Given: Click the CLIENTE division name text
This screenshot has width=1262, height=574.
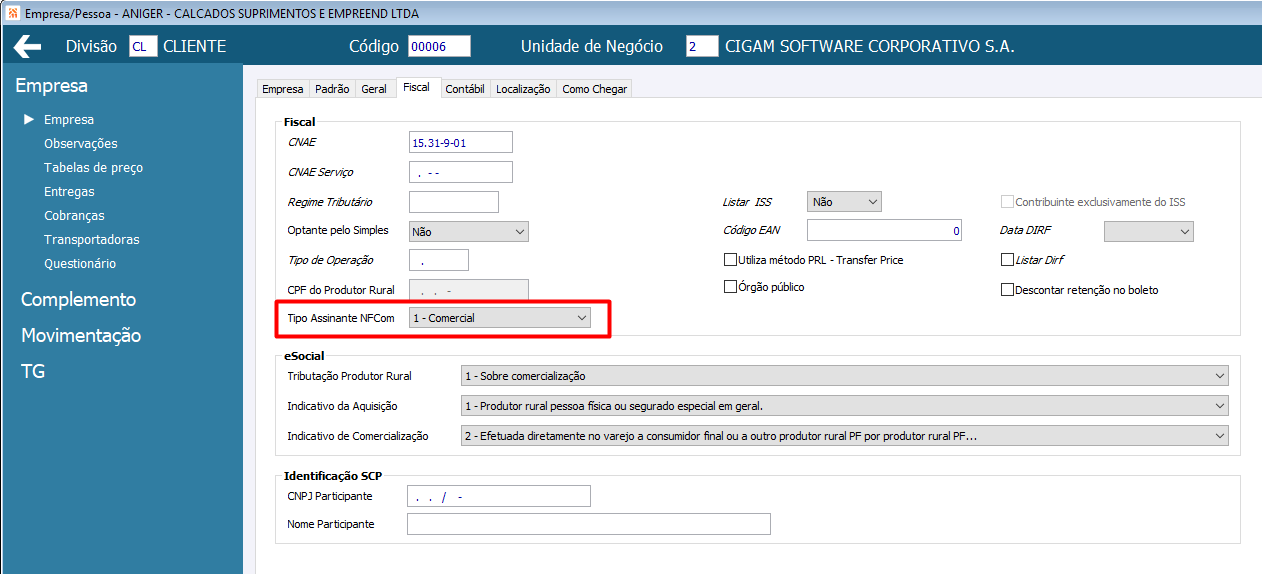Looking at the screenshot, I should pos(195,47).
